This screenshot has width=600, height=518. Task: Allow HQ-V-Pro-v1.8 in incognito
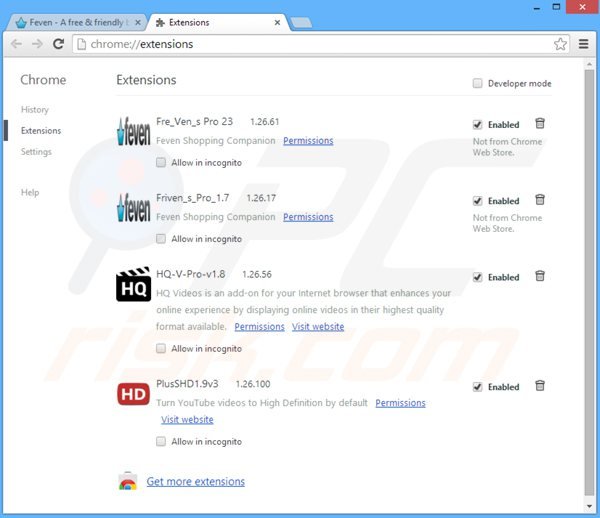pyautogui.click(x=162, y=349)
